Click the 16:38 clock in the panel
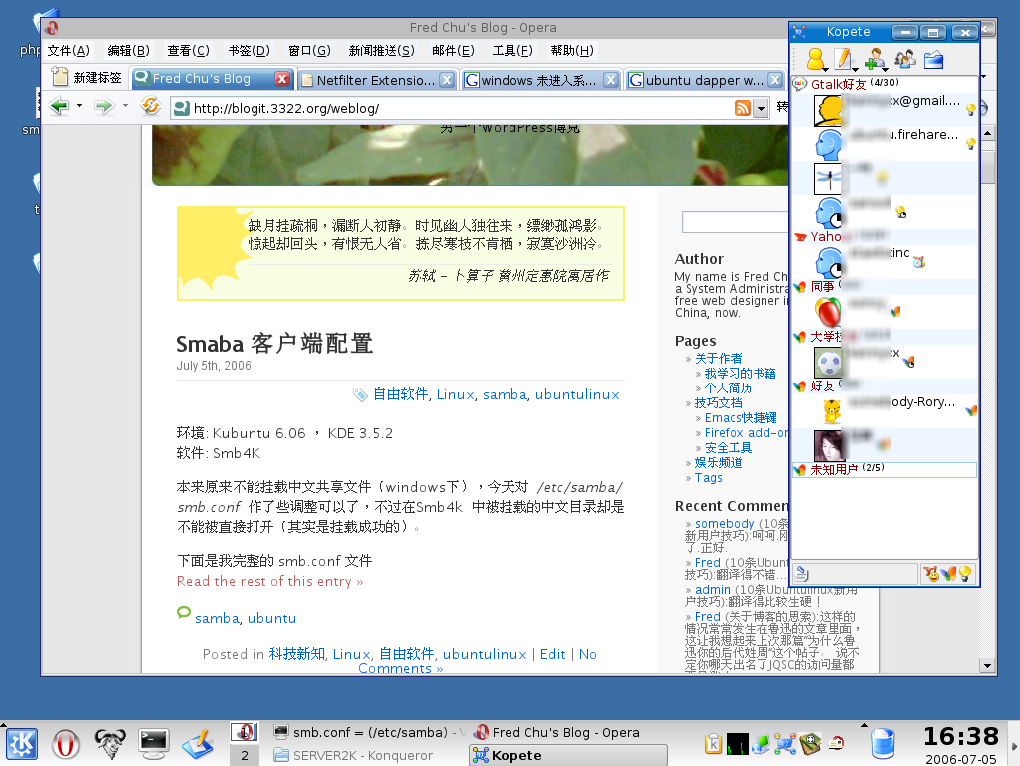The width and height of the screenshot is (1020, 766). pos(961,736)
